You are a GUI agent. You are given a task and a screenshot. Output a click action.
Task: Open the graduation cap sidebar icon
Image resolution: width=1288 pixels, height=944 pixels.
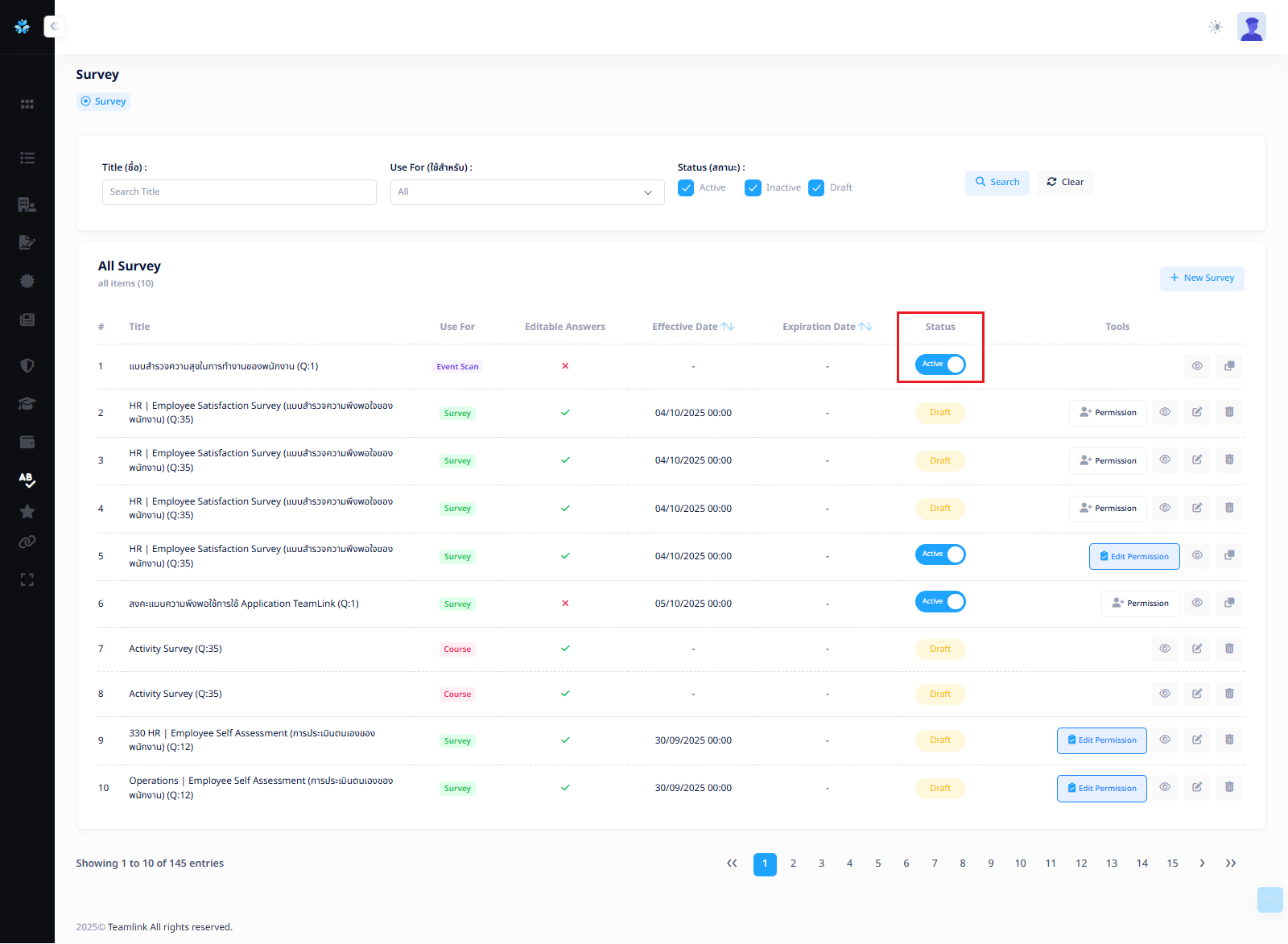pos(27,404)
